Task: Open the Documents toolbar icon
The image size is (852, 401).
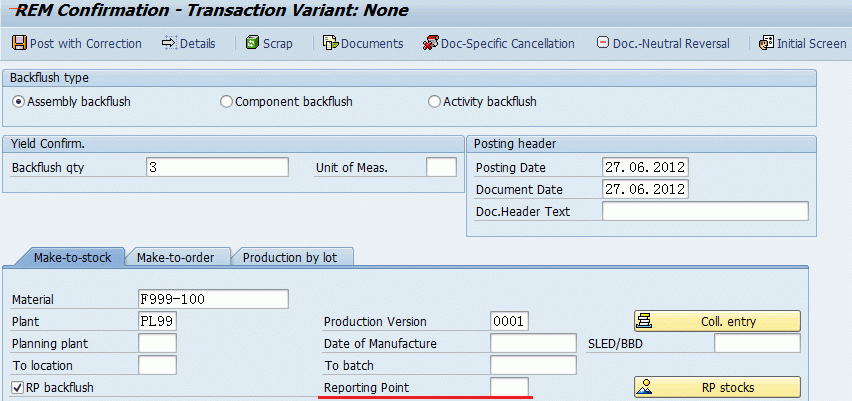Action: [x=330, y=43]
